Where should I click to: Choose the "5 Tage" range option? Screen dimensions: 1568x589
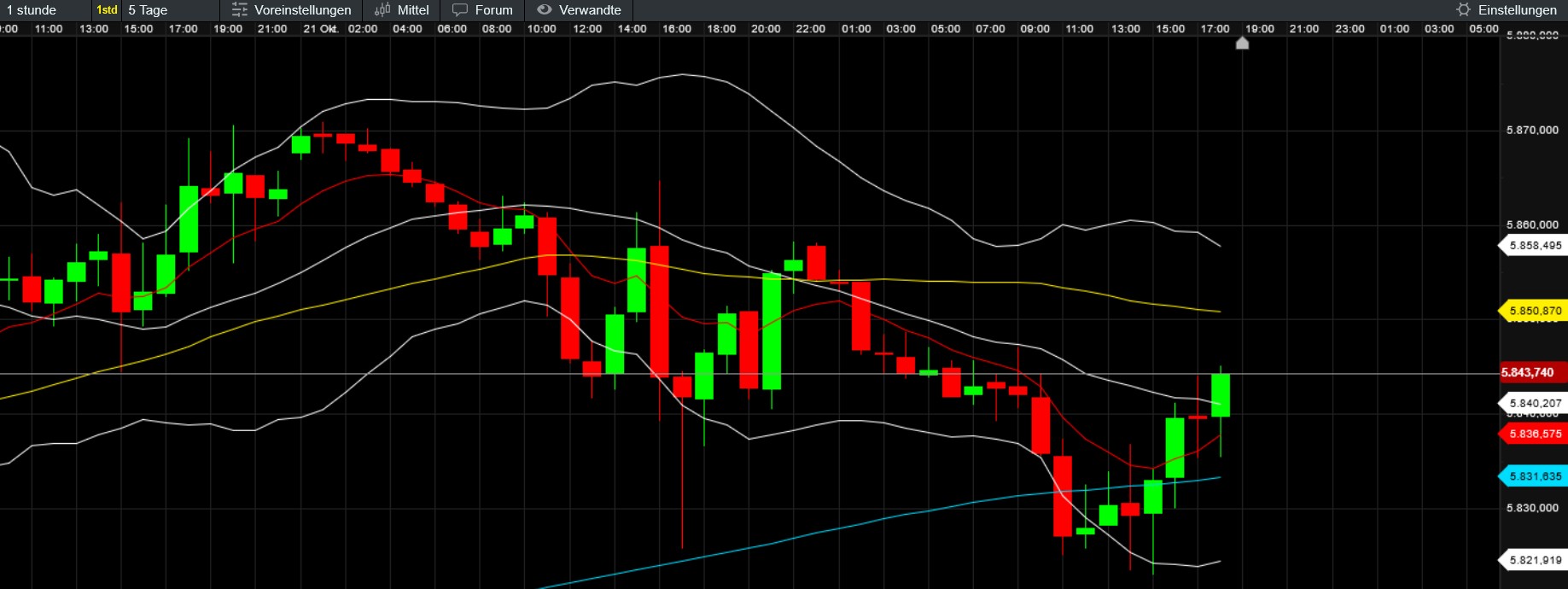point(148,10)
